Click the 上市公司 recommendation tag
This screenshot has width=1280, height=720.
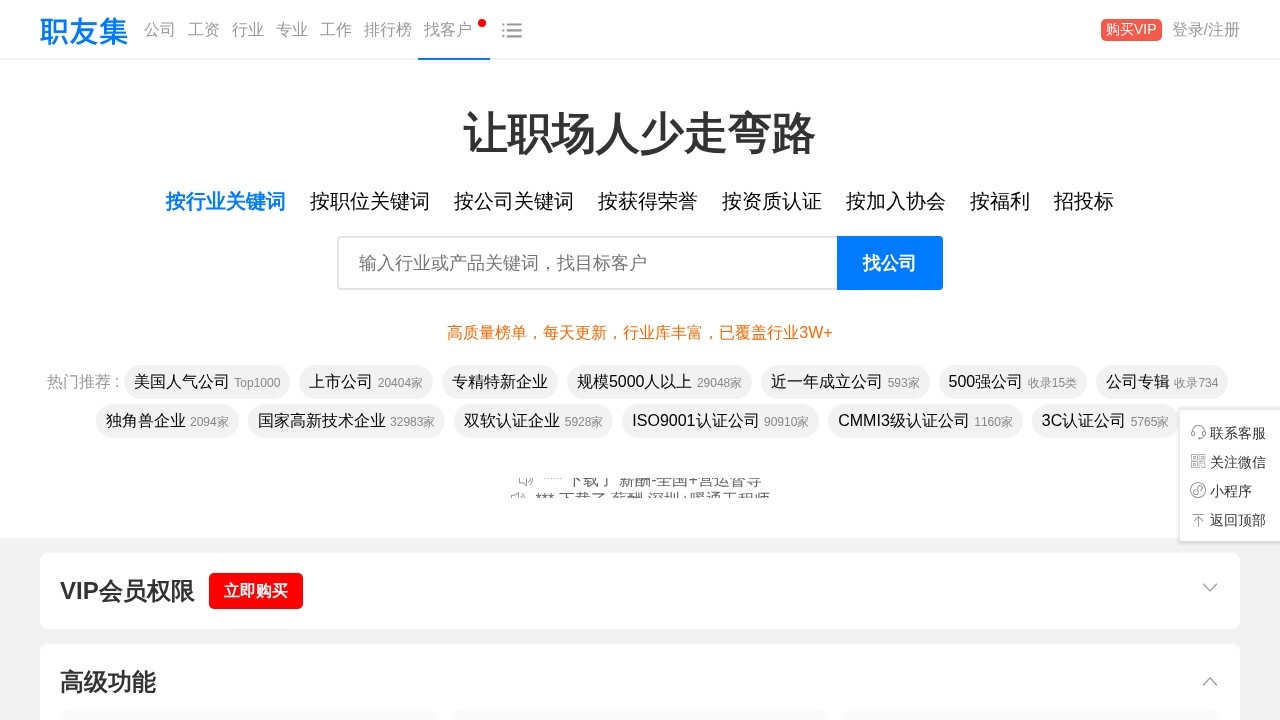click(365, 381)
